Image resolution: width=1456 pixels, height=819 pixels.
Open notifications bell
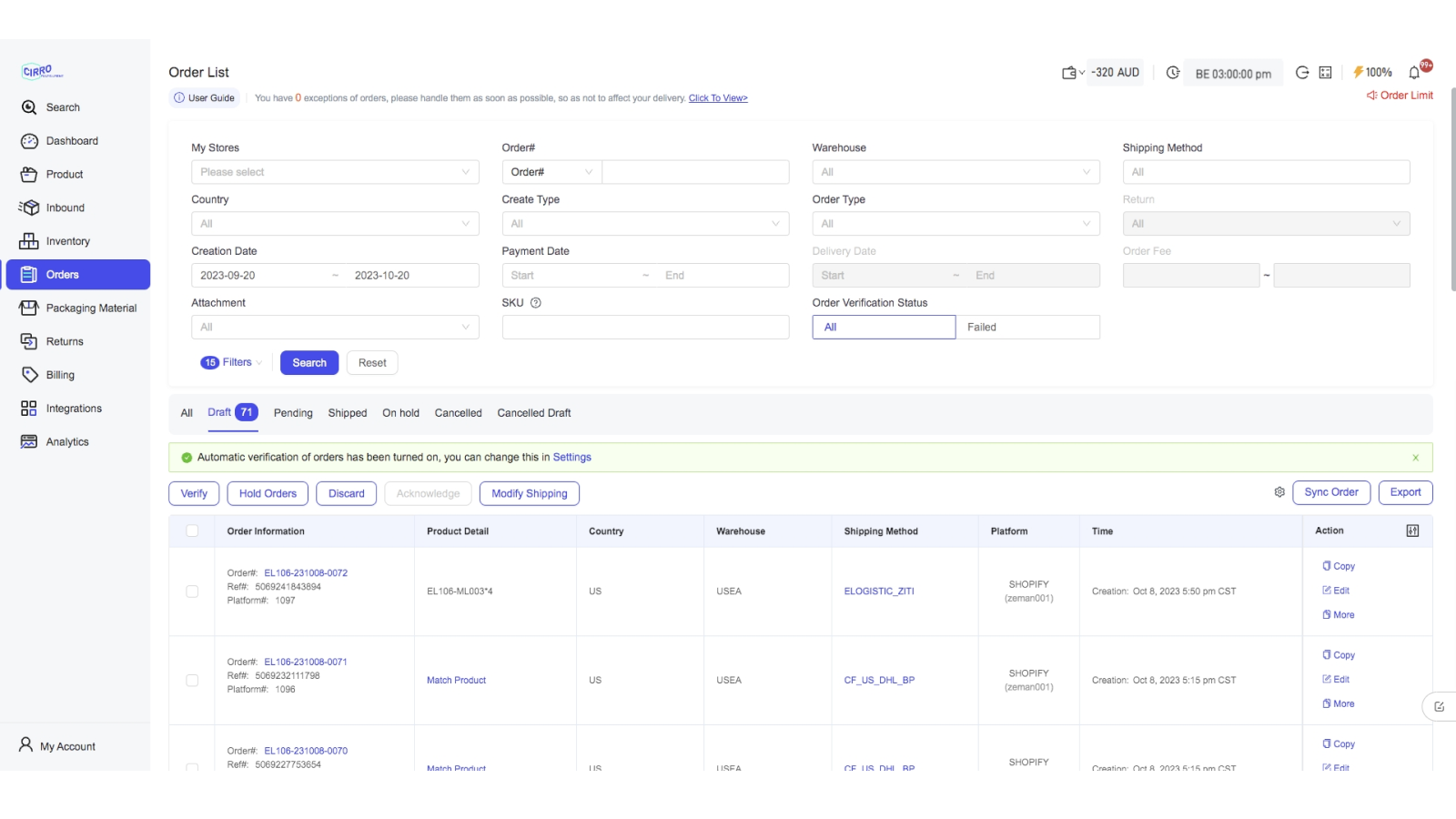coord(1415,73)
